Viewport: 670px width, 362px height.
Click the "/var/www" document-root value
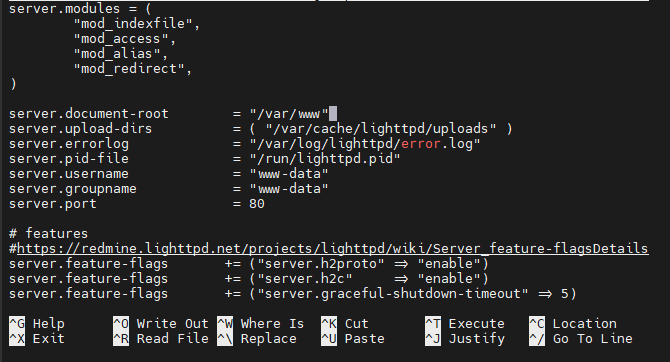[x=289, y=114]
